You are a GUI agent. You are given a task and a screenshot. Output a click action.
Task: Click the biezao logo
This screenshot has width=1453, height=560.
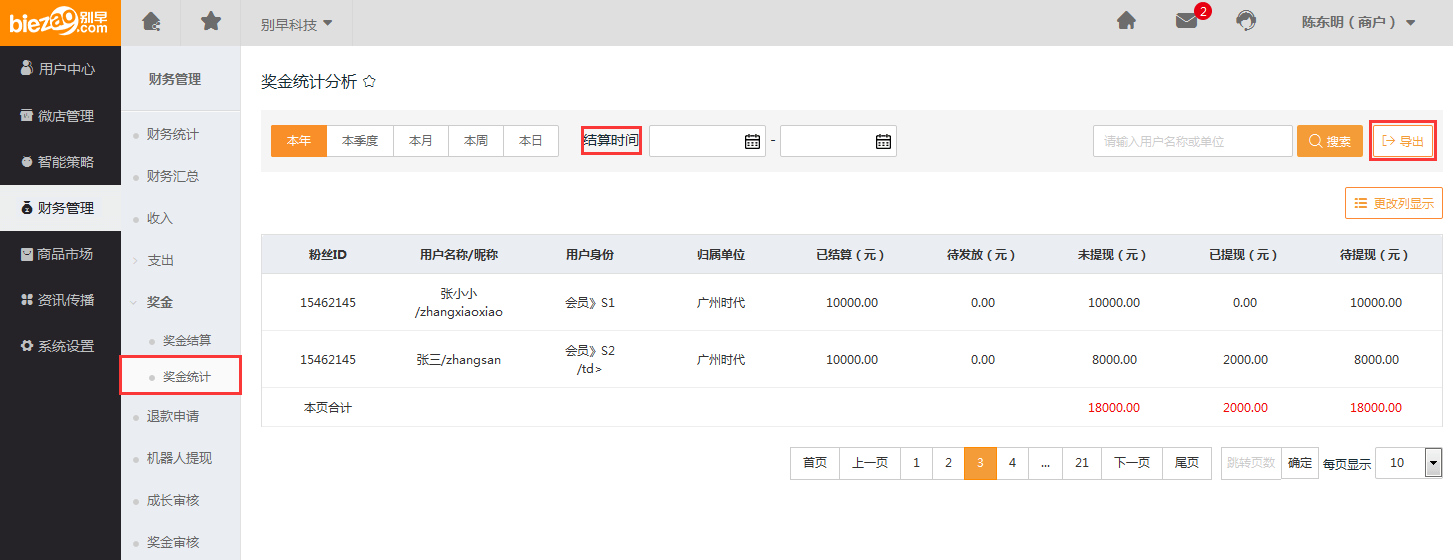(x=60, y=22)
